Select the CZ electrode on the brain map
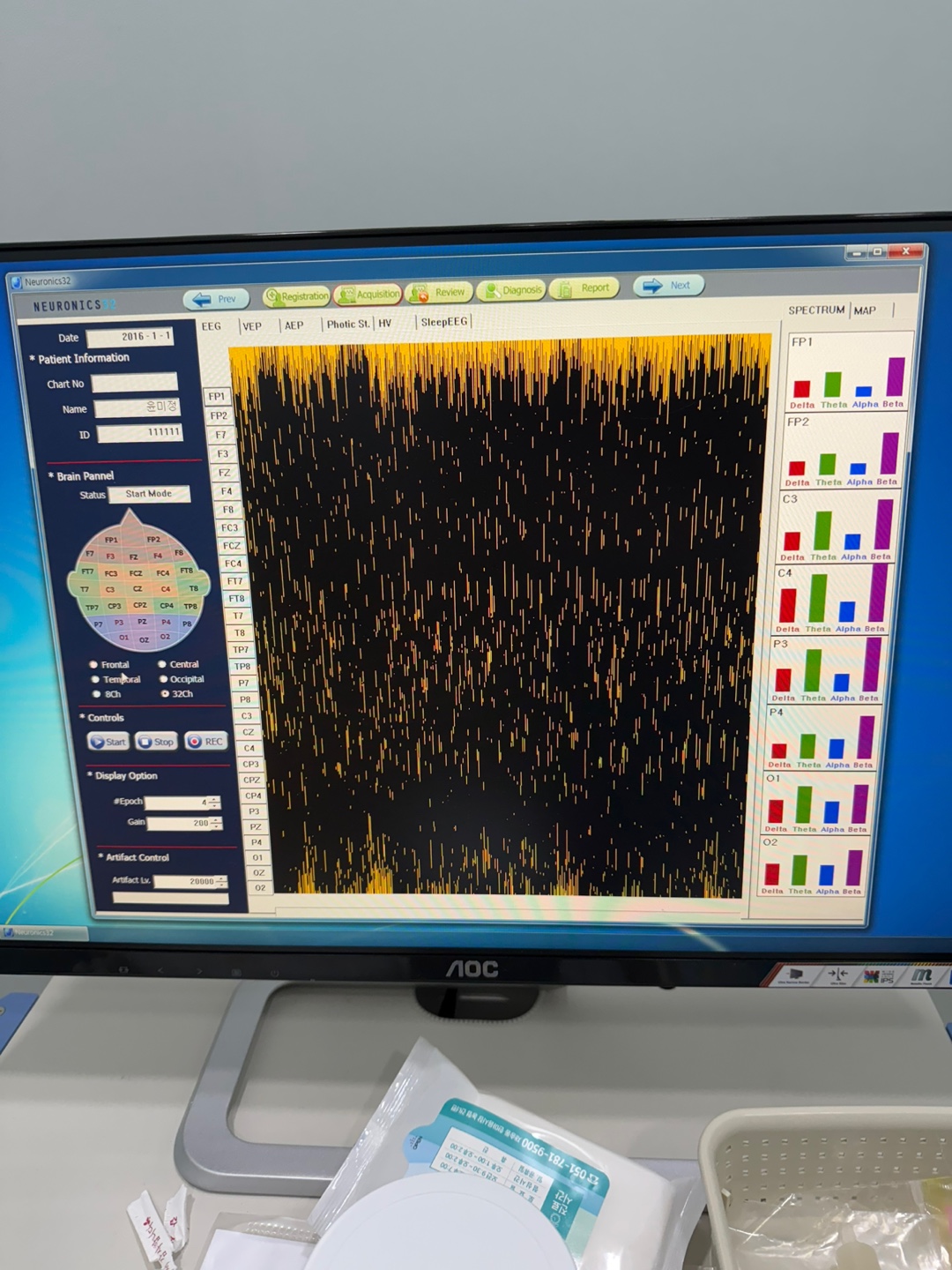 click(x=138, y=588)
